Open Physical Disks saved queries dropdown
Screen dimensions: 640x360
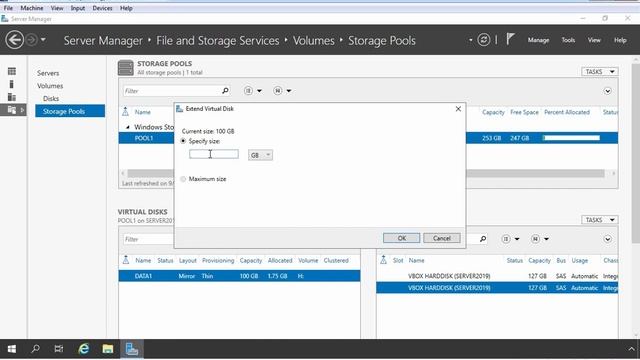(540, 239)
